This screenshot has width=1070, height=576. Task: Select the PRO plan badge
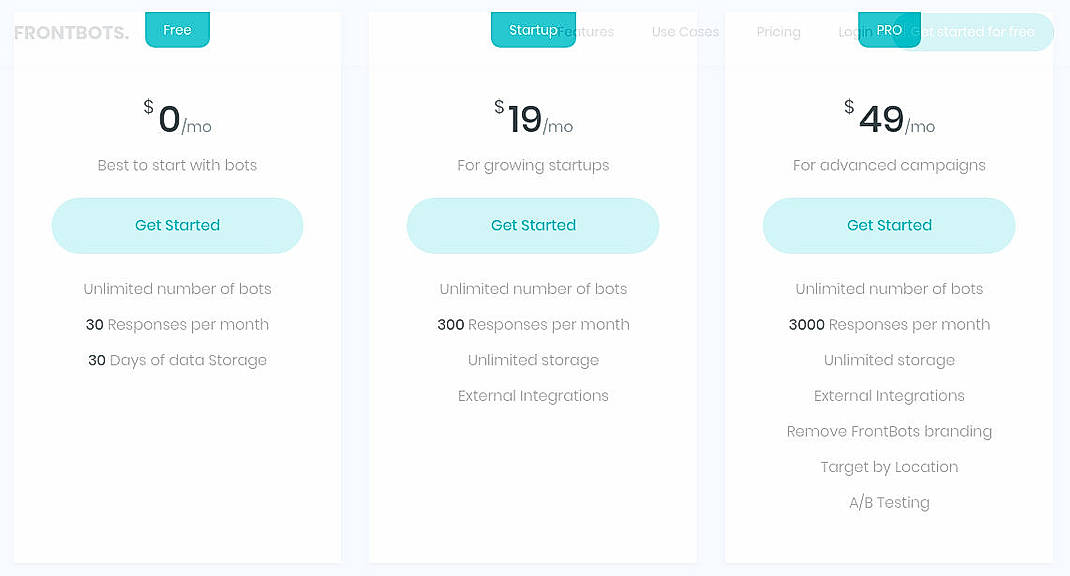[888, 29]
